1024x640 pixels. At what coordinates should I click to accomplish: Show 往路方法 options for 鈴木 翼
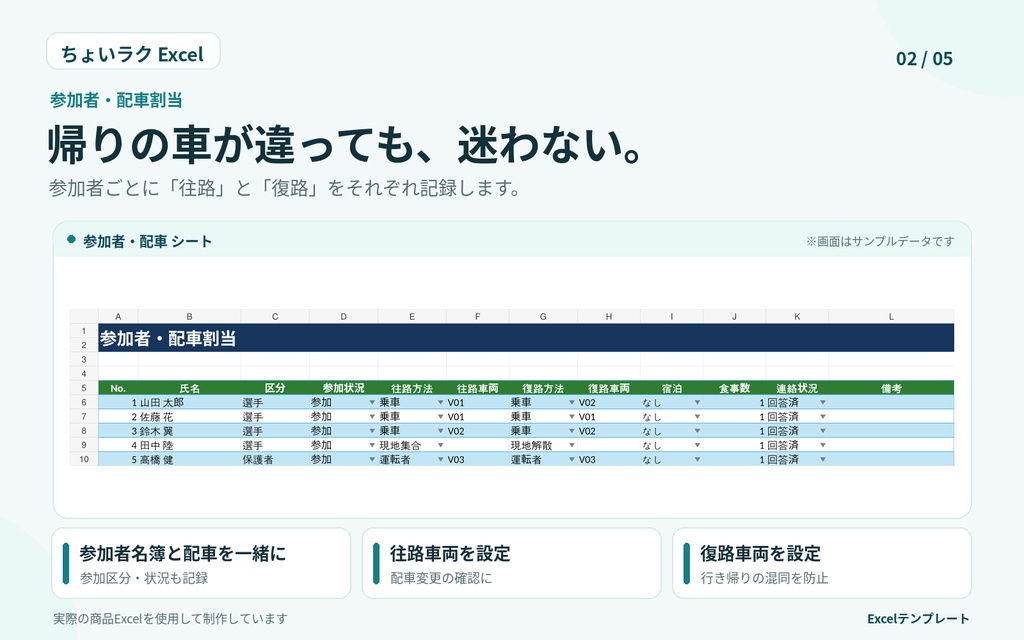pos(440,431)
